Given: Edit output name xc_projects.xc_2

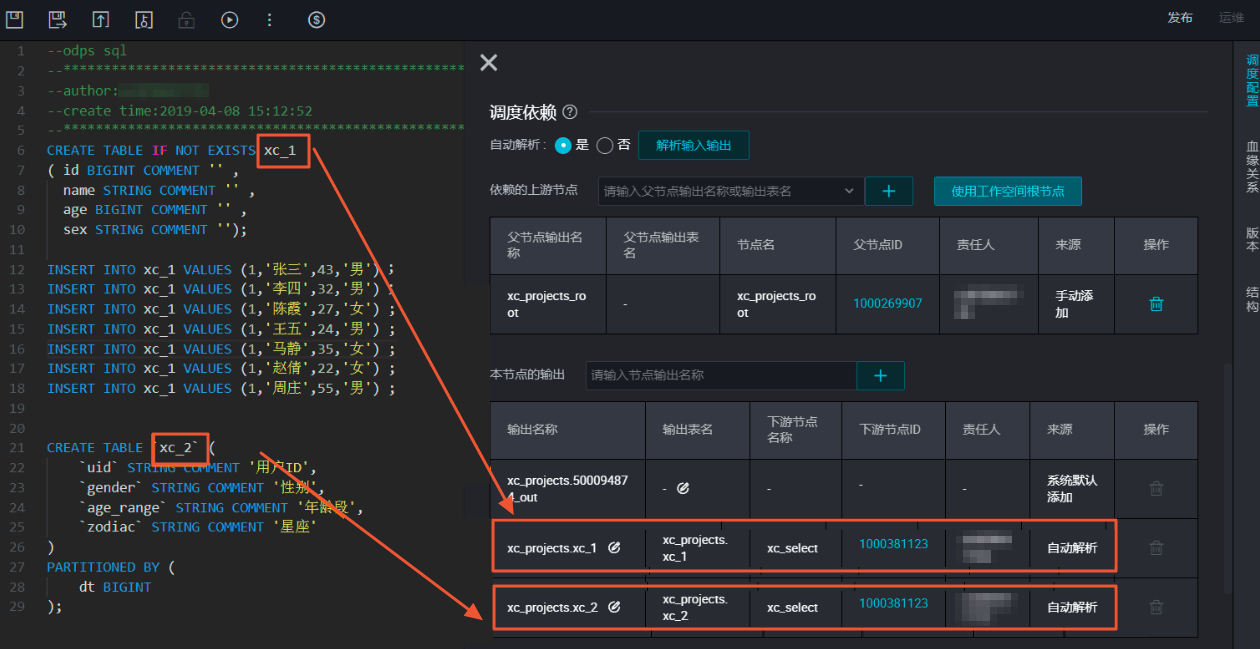Looking at the screenshot, I should [614, 607].
